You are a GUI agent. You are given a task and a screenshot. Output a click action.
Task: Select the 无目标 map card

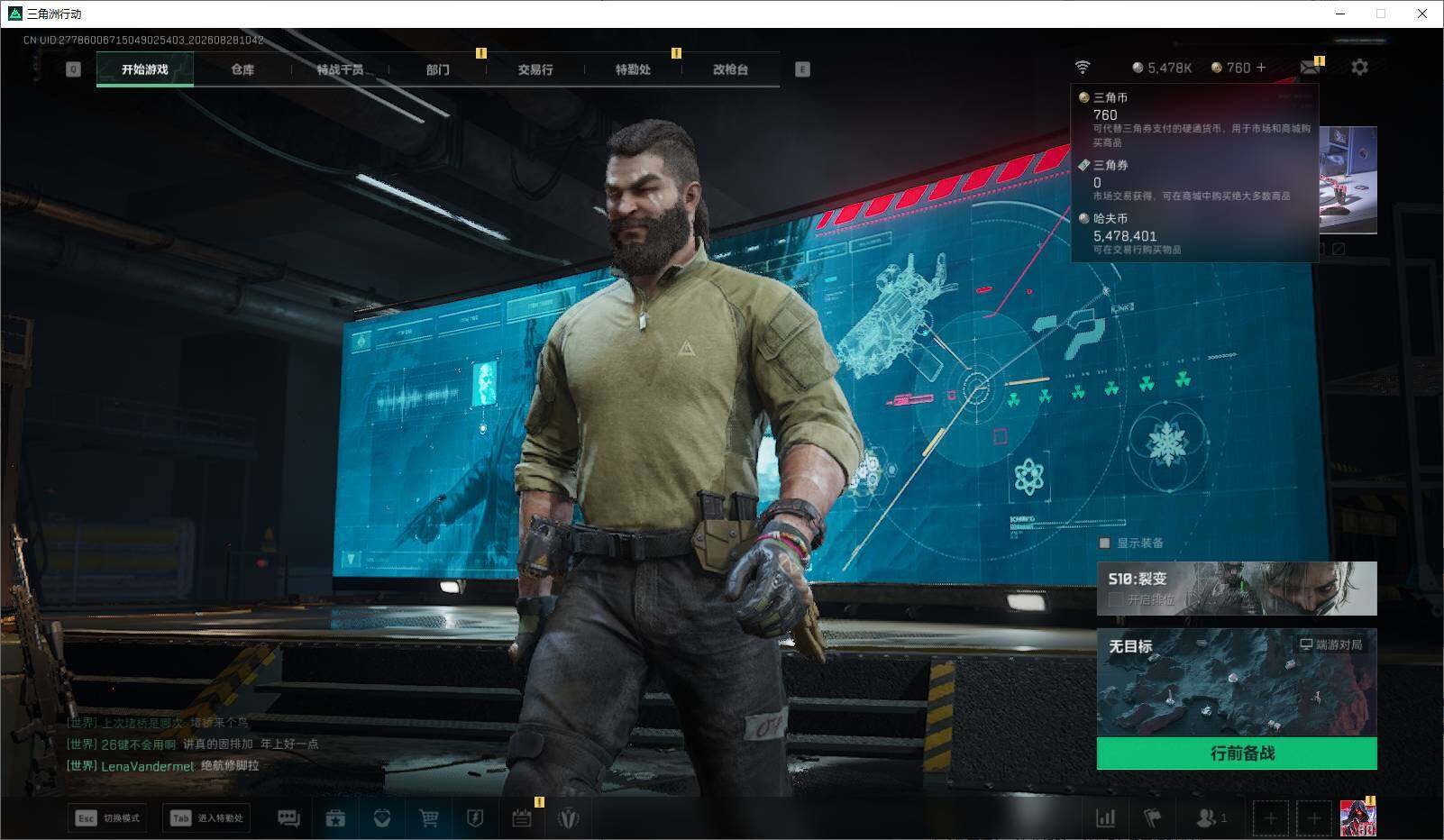tap(1237, 682)
